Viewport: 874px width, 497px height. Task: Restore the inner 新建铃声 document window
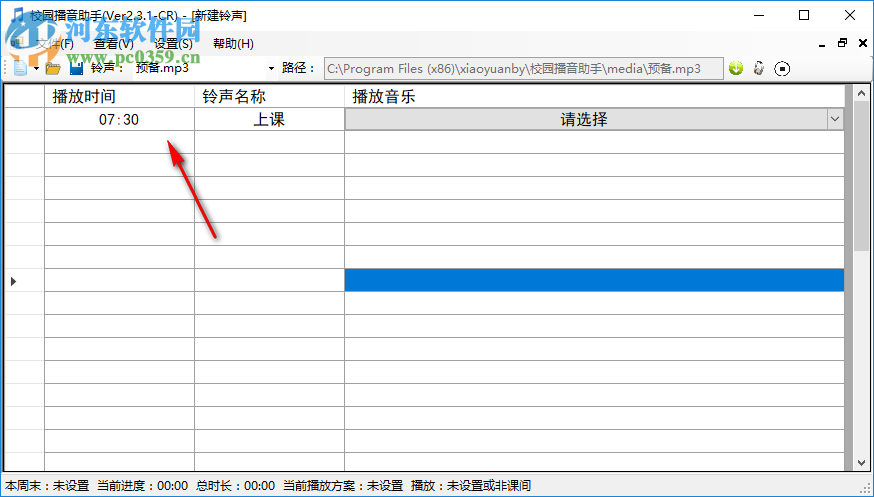coord(842,43)
